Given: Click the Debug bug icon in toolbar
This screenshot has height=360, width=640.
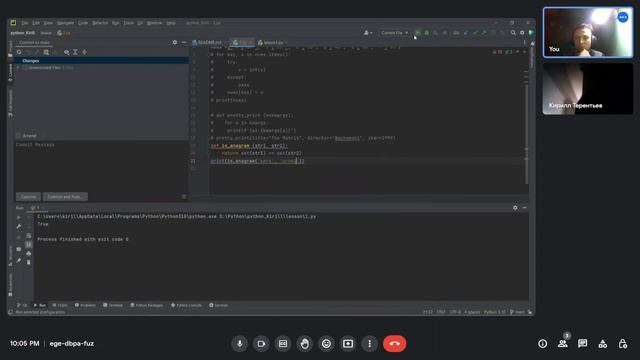Looking at the screenshot, I should [427, 33].
